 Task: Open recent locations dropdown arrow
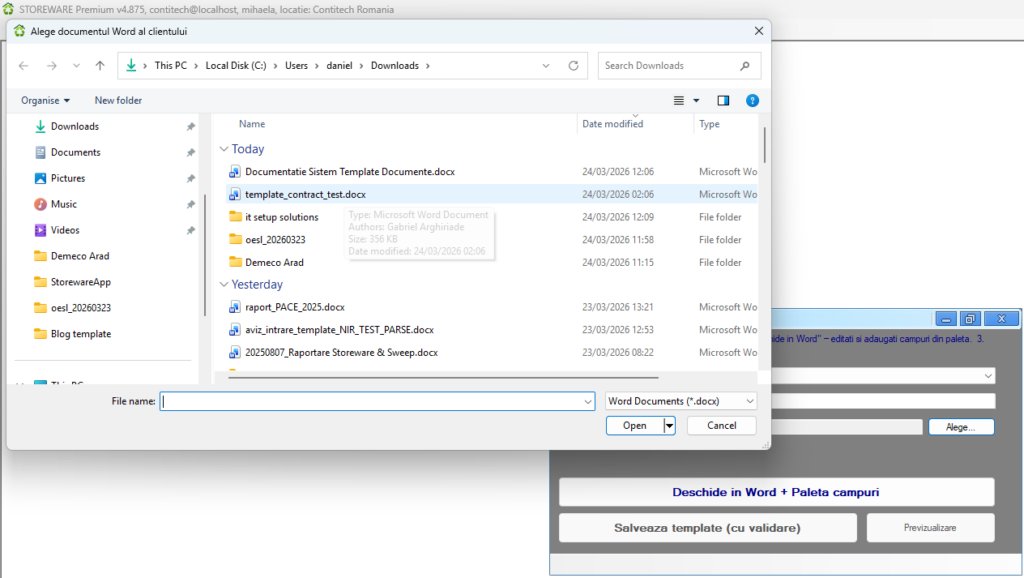76,65
